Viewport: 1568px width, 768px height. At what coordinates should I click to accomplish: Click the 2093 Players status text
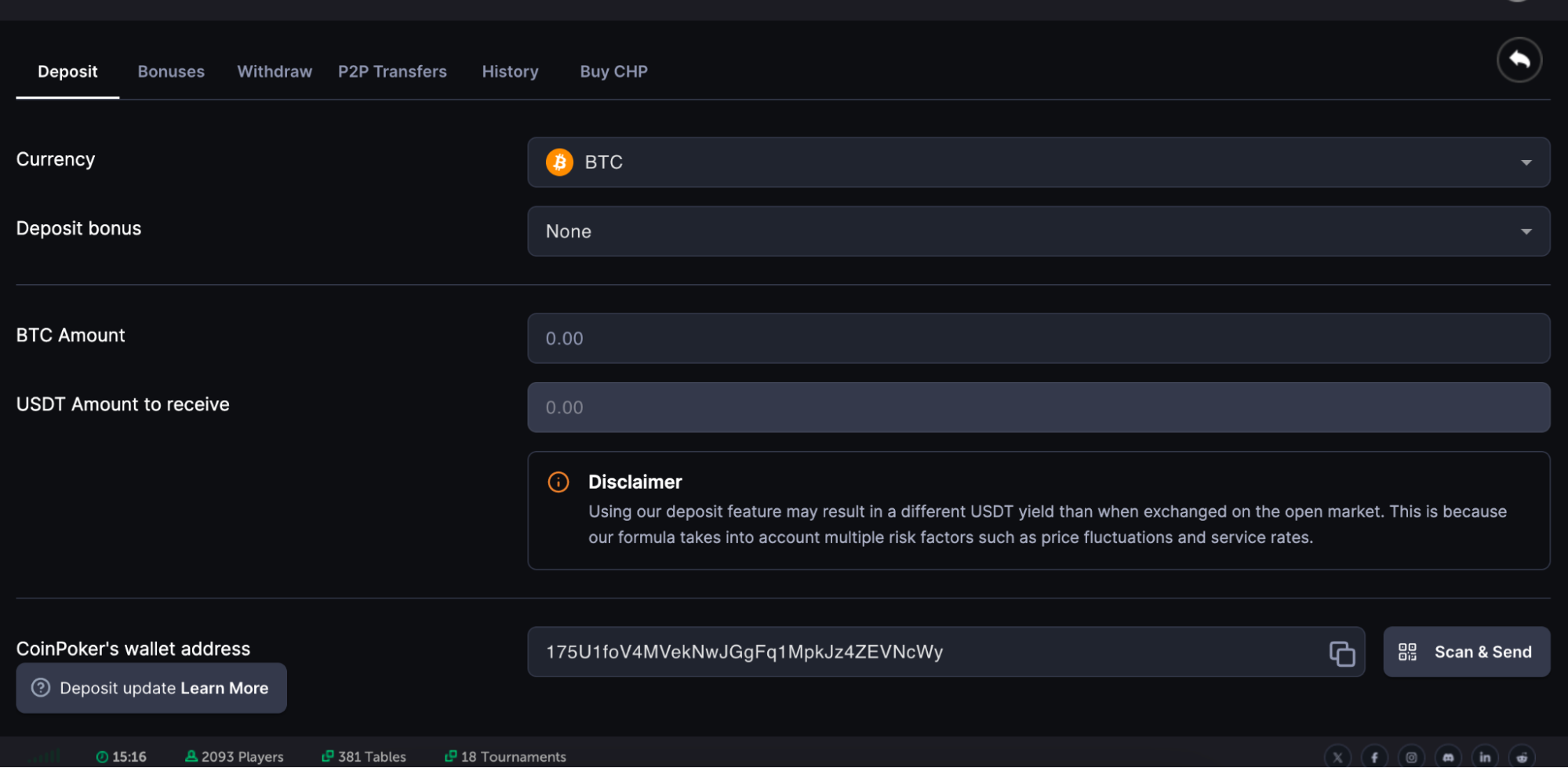(242, 757)
